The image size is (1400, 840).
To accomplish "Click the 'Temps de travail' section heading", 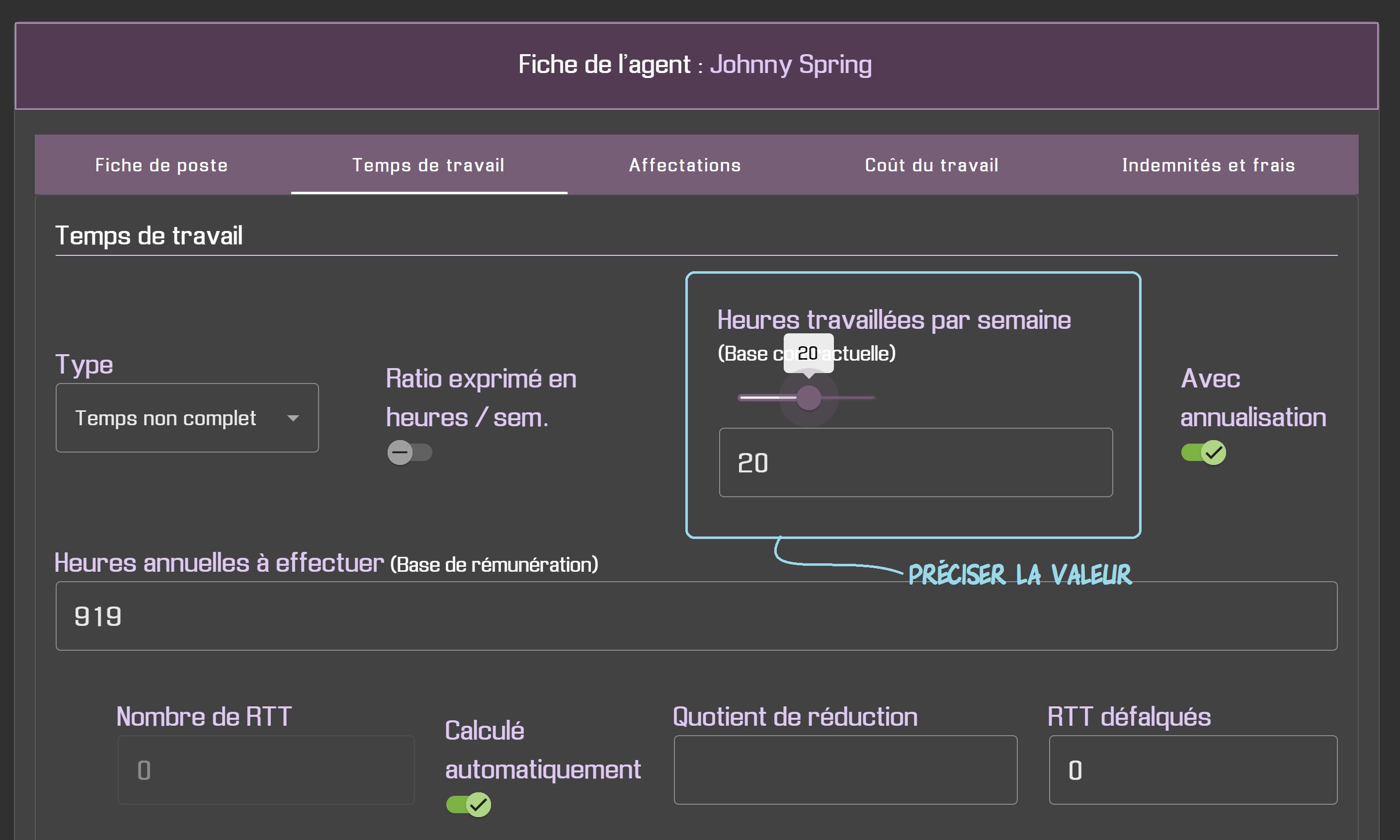I will (149, 235).
